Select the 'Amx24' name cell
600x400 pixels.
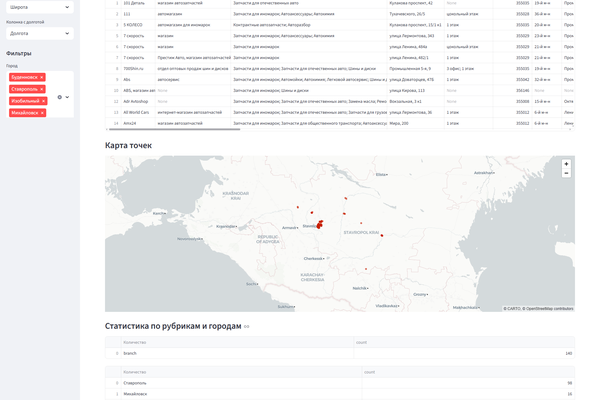coord(138,123)
